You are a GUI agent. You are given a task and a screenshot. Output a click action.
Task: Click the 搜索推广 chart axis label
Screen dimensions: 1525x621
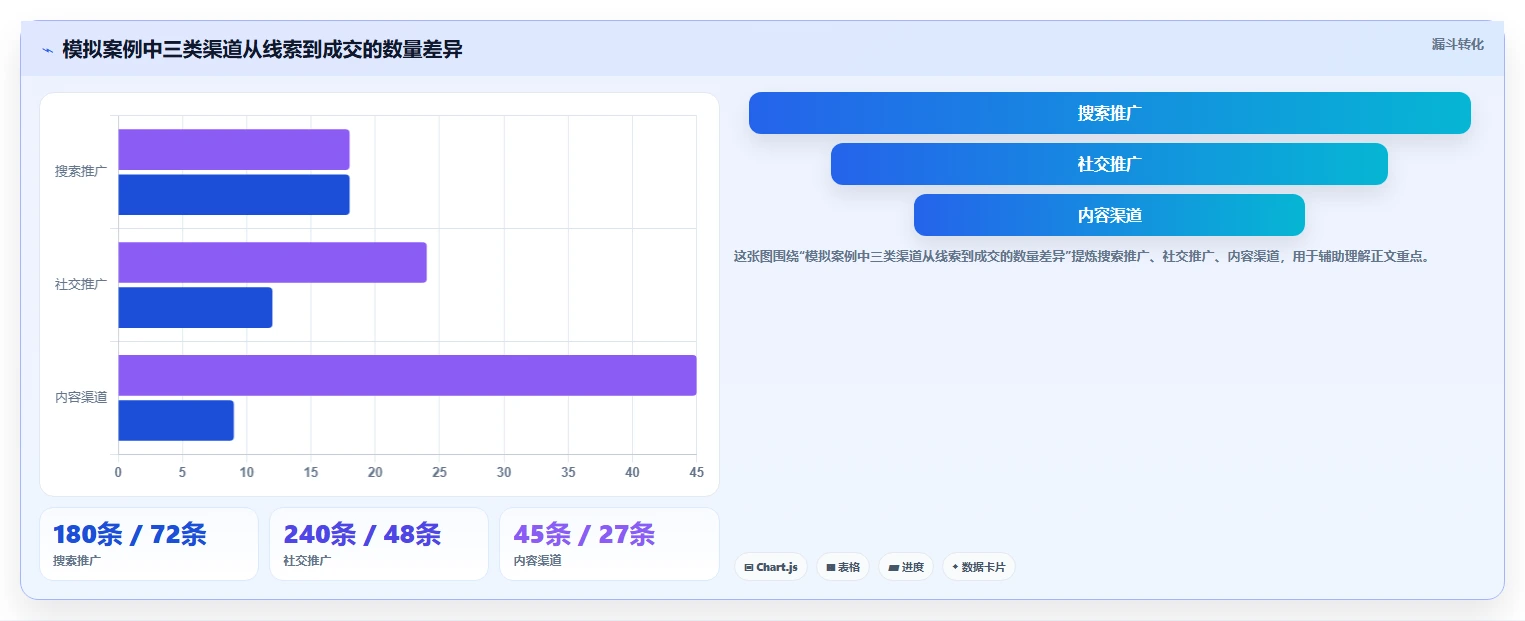pos(81,172)
